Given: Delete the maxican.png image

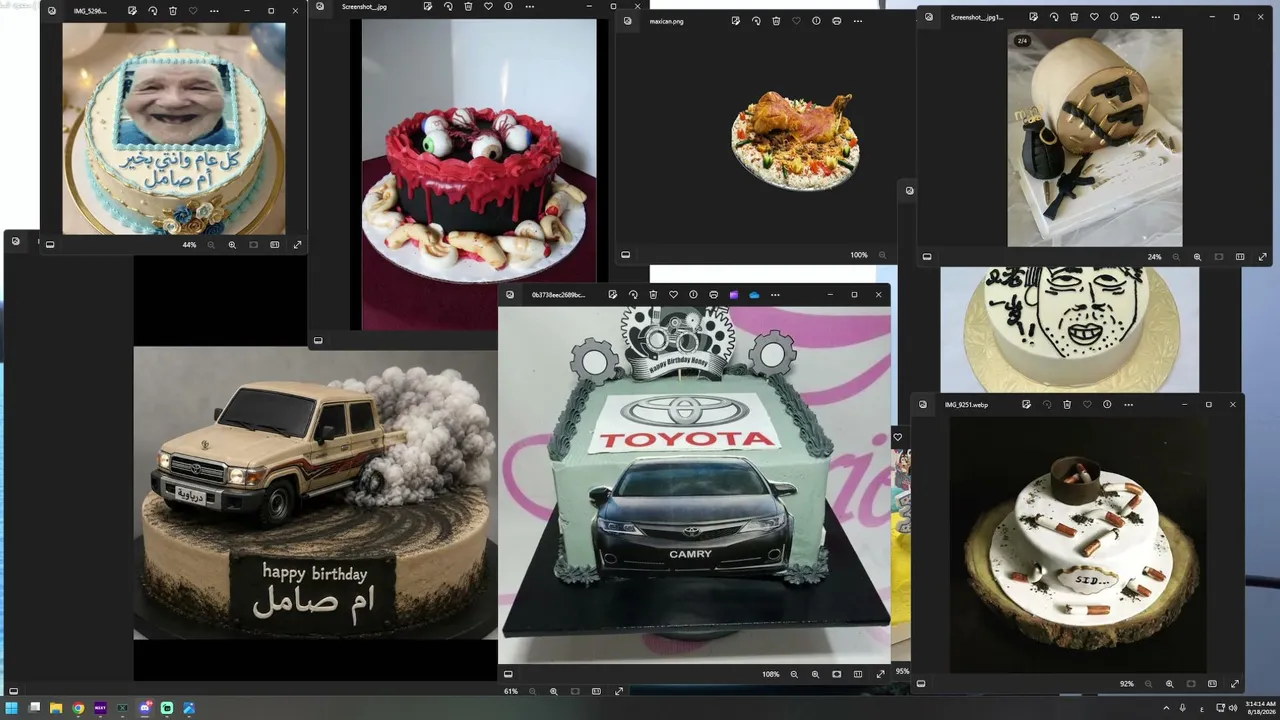Looking at the screenshot, I should tap(776, 21).
